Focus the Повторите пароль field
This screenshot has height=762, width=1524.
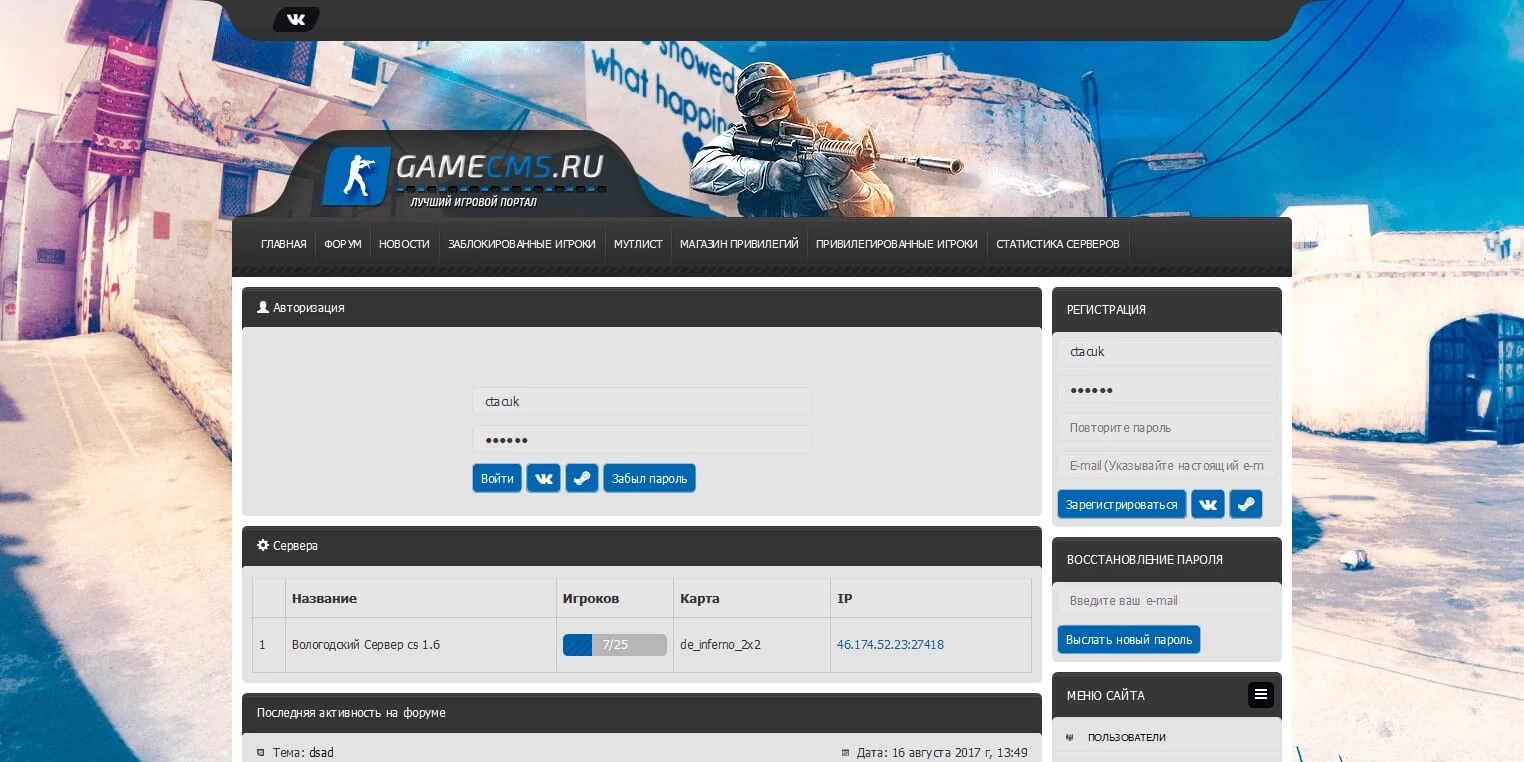1167,427
